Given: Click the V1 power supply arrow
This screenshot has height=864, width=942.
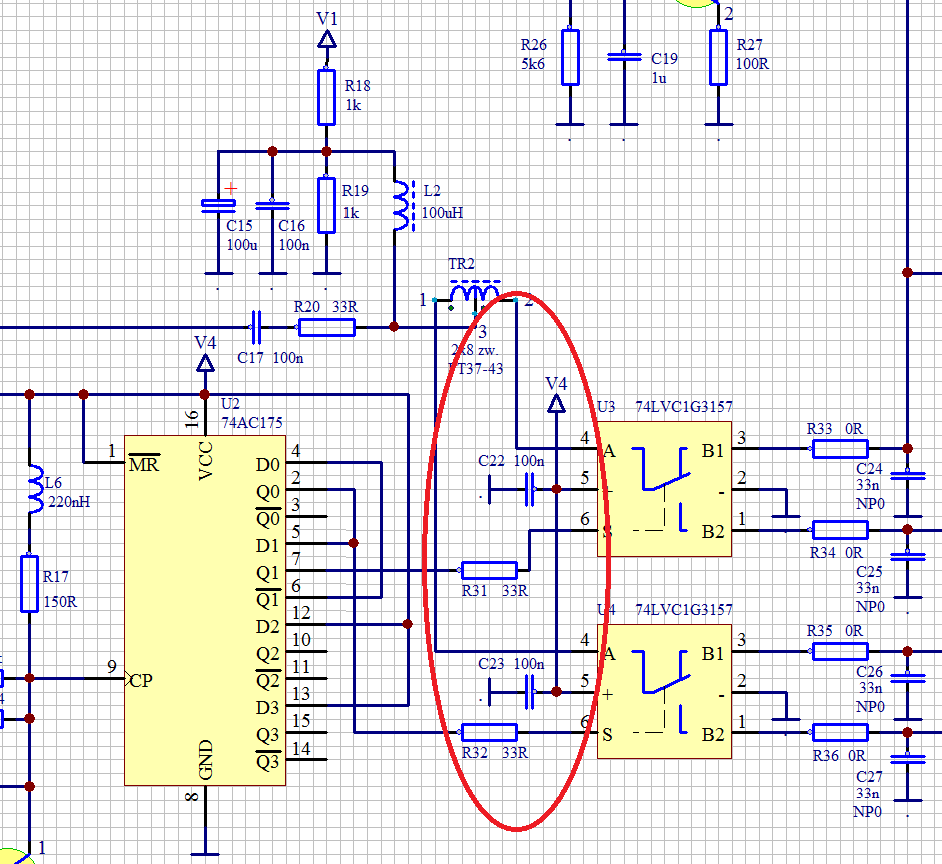Looking at the screenshot, I should [x=326, y=39].
